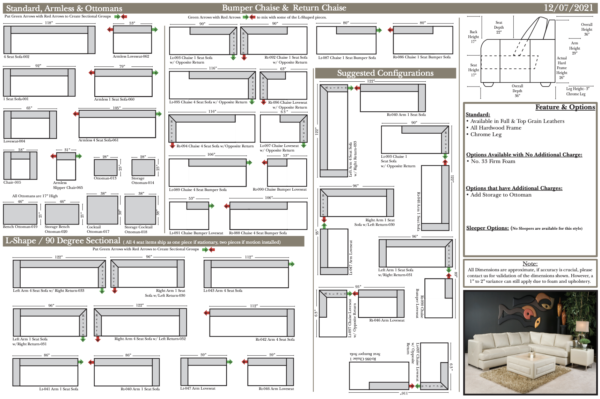Screen dimensions: 600x399
Task: Click green arrow on Armless Loveseat
Action: click(155, 29)
